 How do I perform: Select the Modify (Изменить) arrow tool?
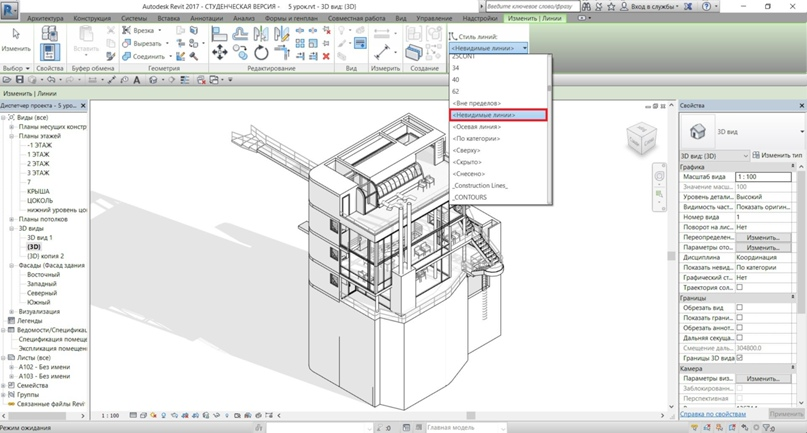coord(16,40)
